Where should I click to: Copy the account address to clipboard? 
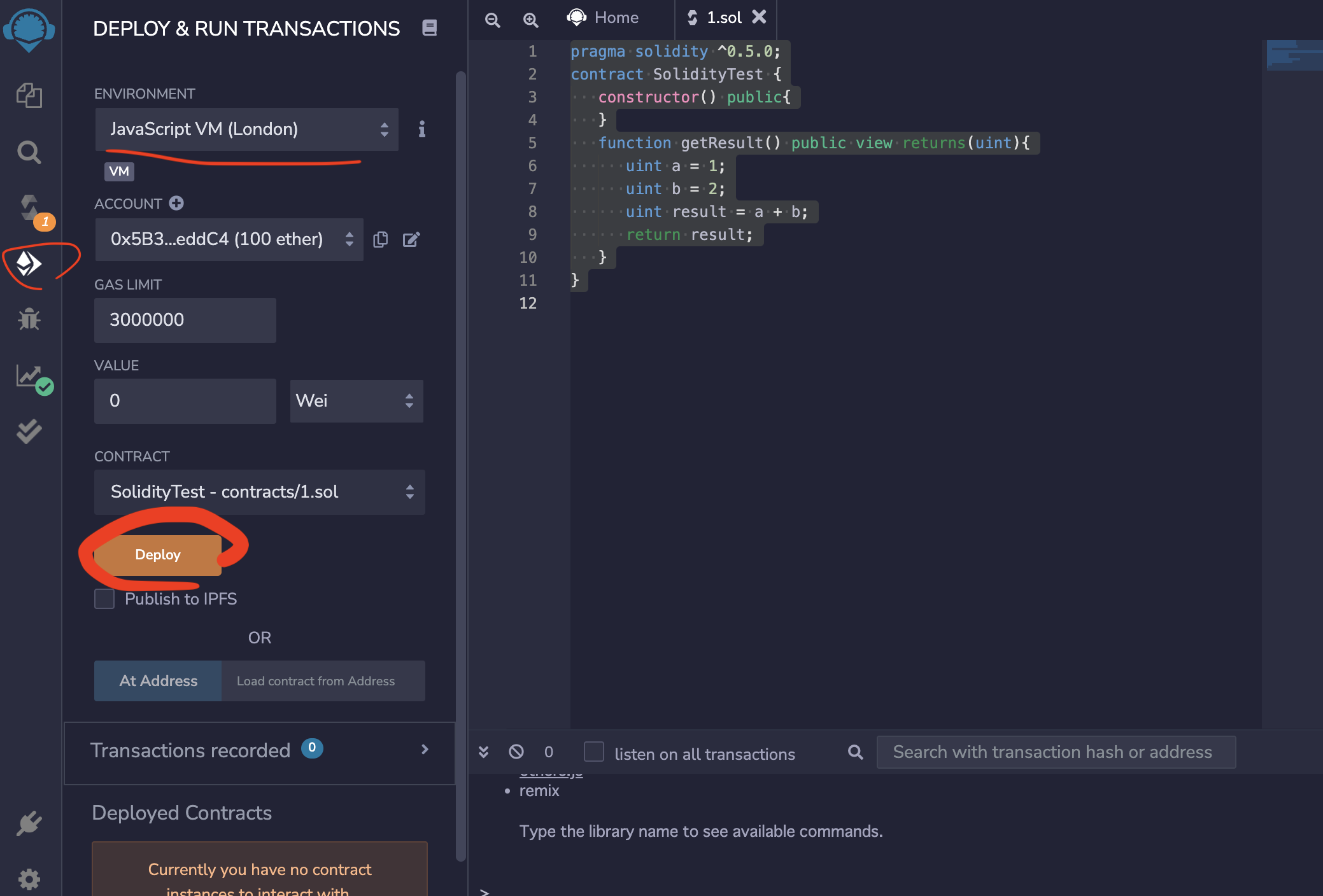click(381, 239)
